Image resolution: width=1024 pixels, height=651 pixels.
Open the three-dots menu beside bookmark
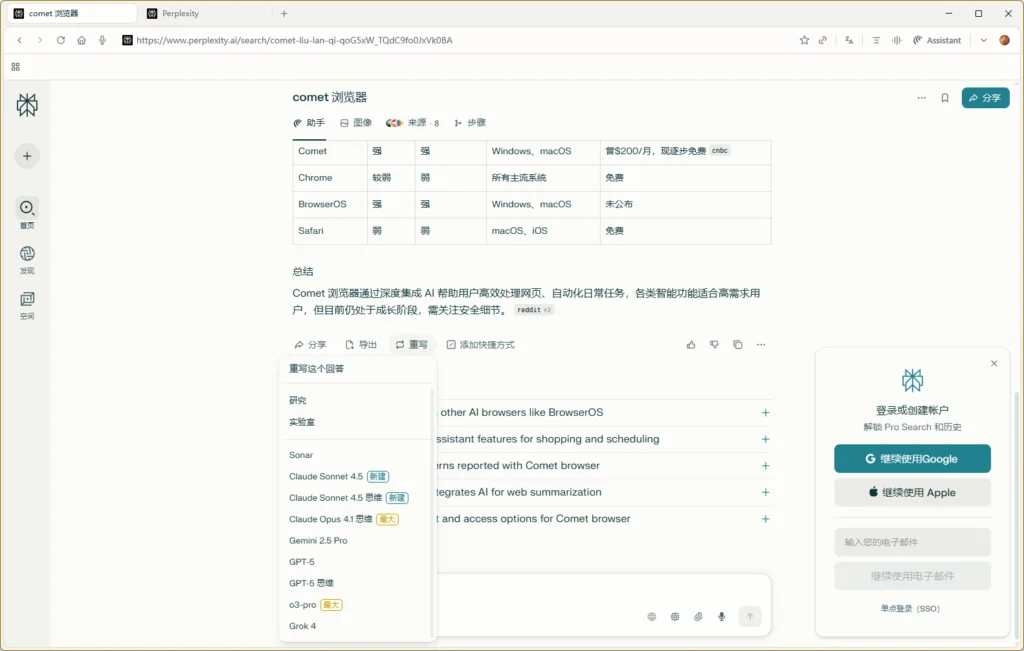tap(921, 98)
